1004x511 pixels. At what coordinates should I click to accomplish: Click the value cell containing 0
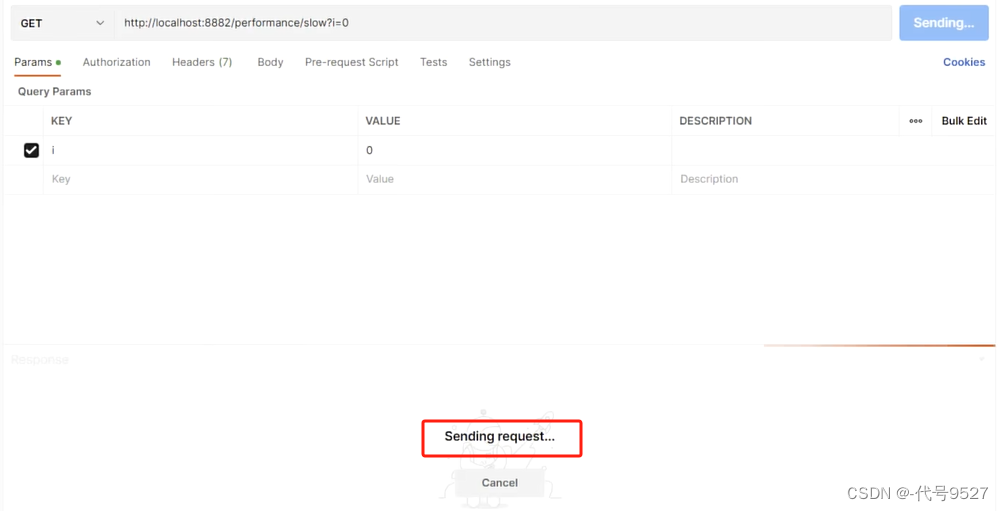pos(514,150)
